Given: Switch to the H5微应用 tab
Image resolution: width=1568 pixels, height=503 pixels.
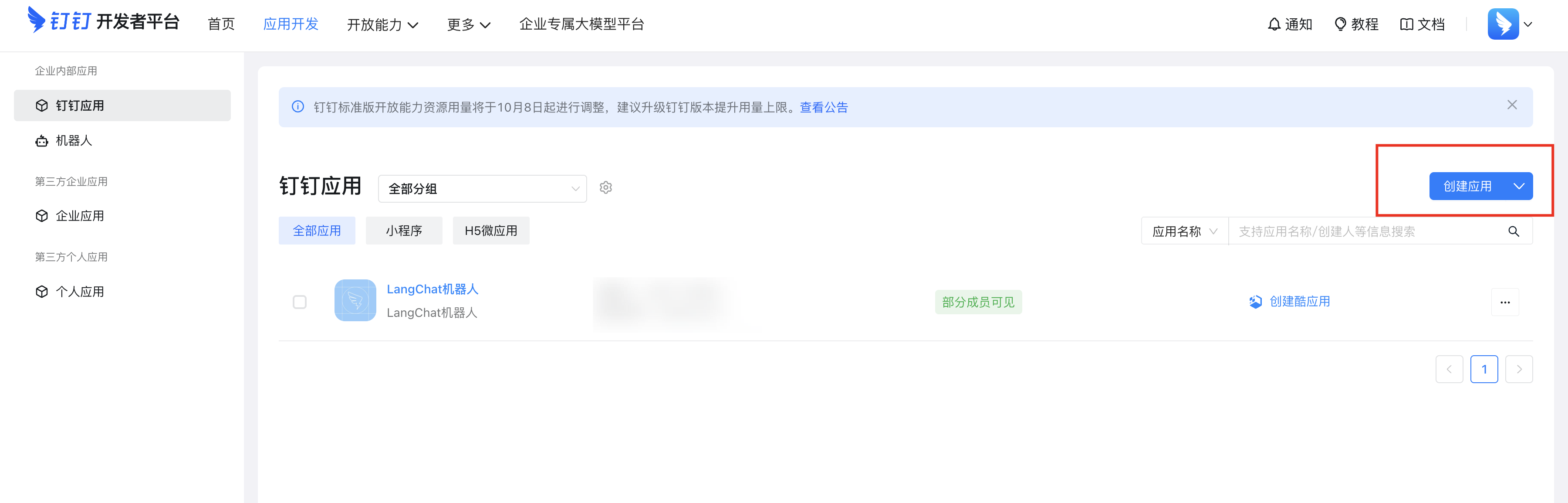Looking at the screenshot, I should pyautogui.click(x=490, y=231).
